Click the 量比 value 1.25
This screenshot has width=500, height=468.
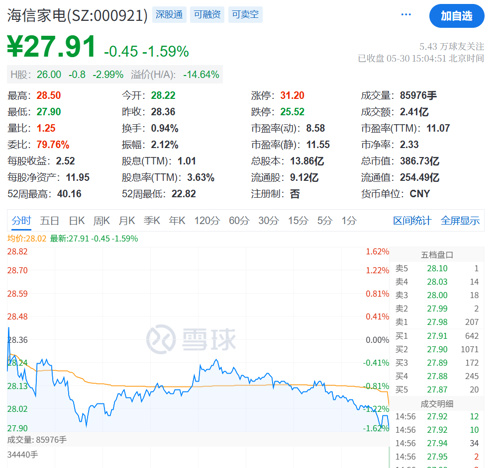coord(46,128)
